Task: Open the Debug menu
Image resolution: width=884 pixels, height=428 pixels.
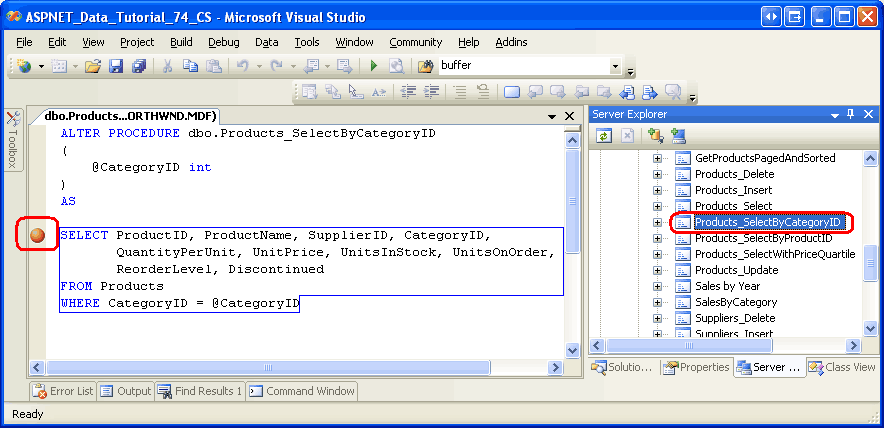Action: pos(223,42)
